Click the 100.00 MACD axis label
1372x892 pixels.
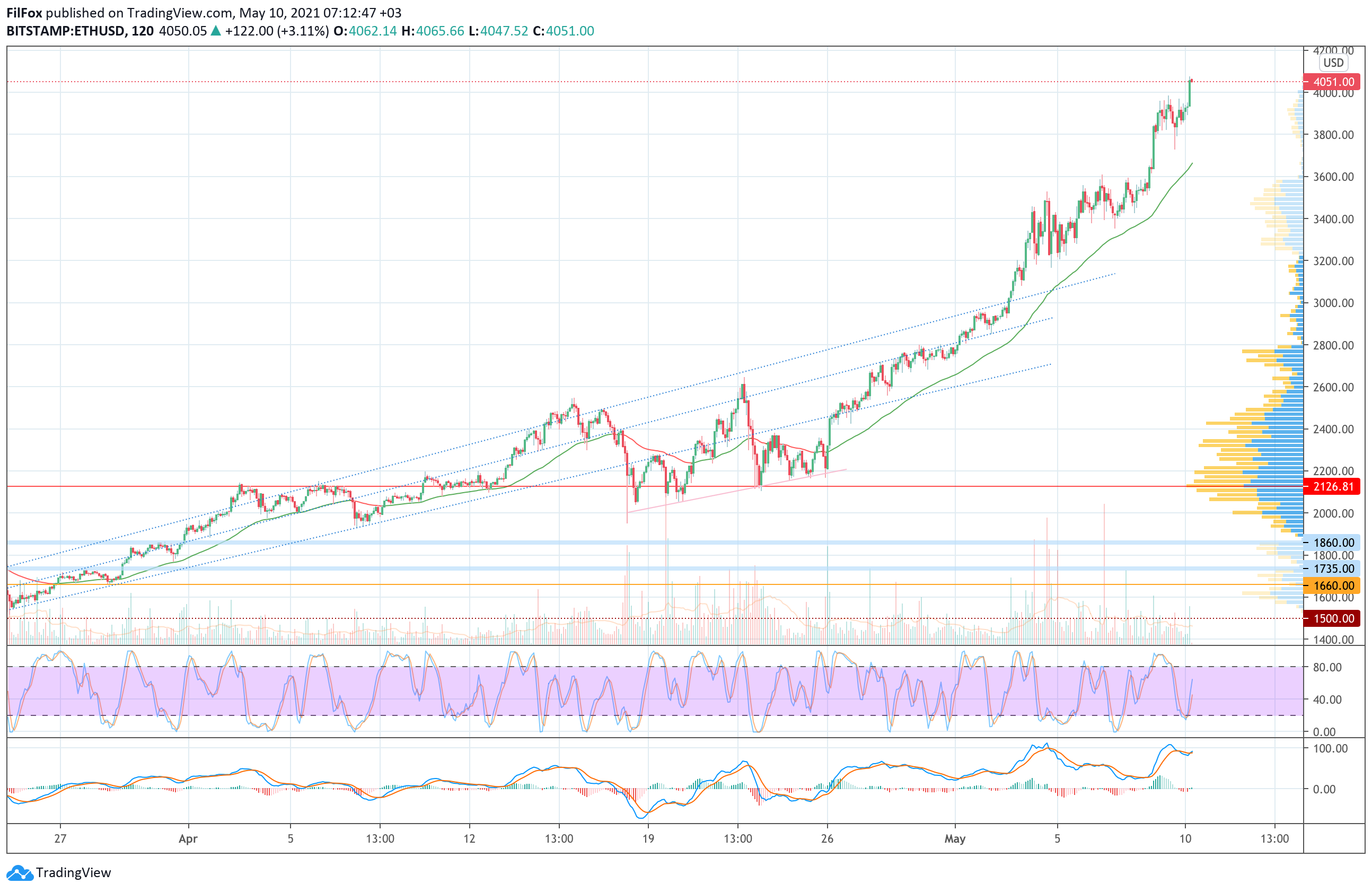tap(1330, 748)
